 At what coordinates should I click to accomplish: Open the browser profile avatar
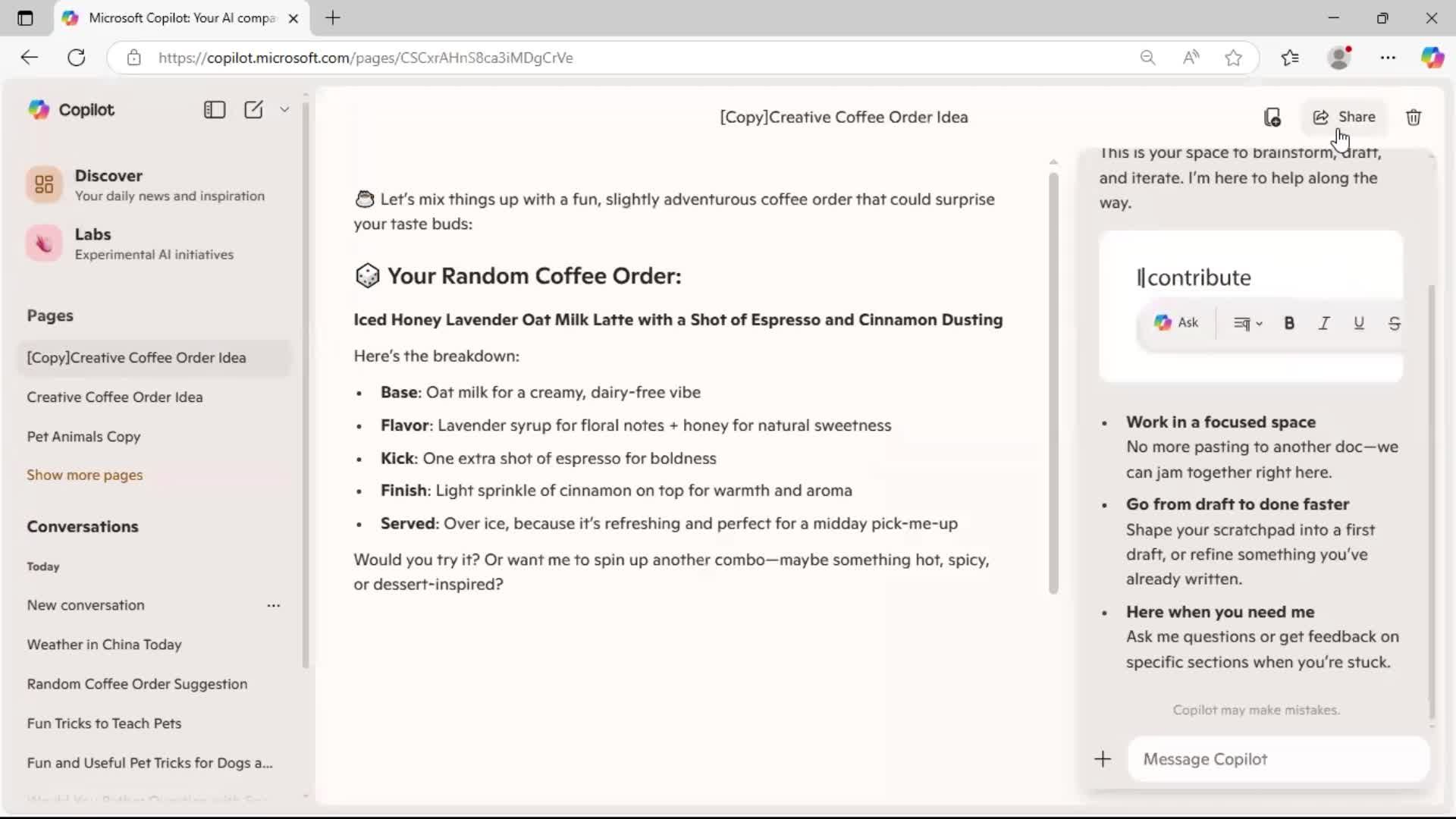(1340, 58)
